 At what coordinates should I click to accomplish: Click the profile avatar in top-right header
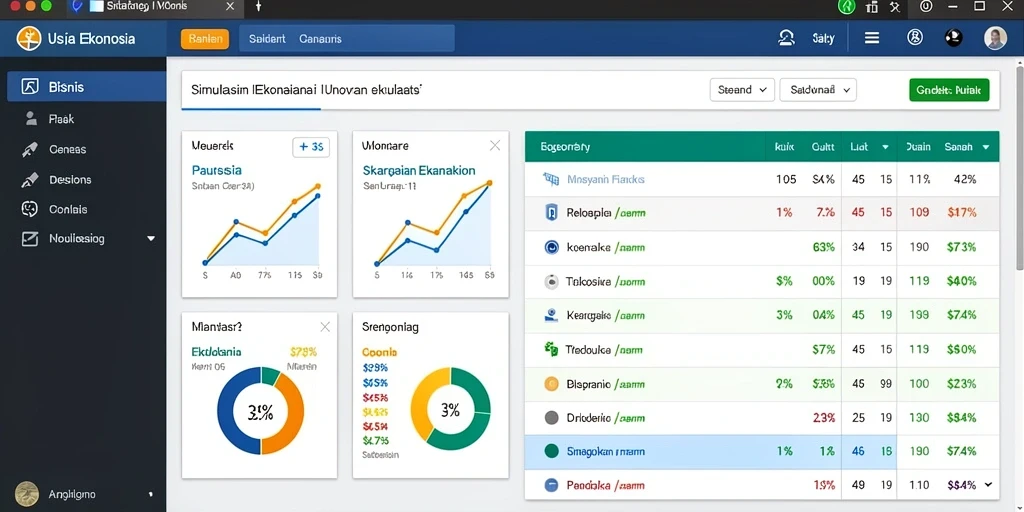(x=995, y=39)
